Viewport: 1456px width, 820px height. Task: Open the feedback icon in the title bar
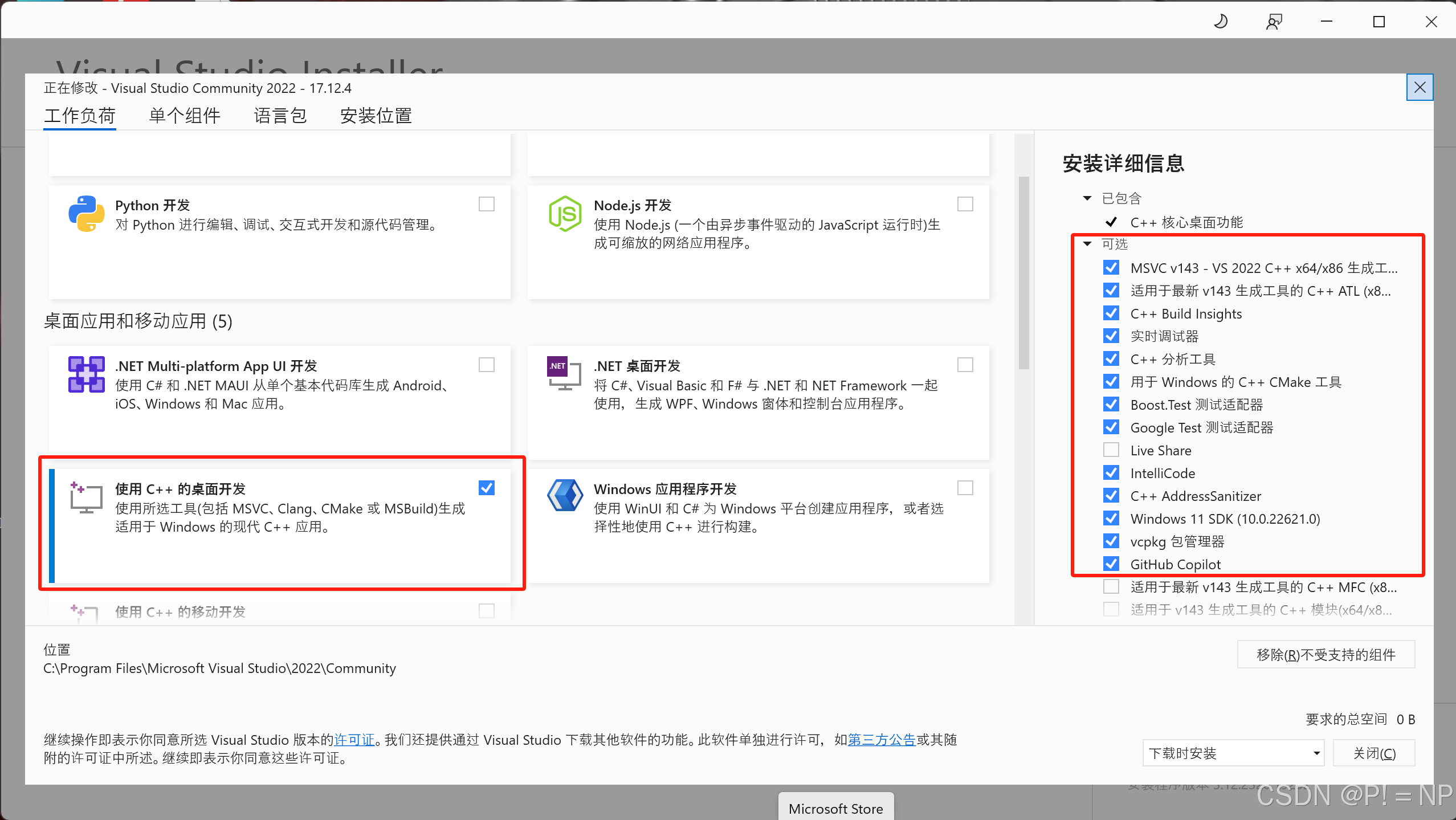click(x=1274, y=22)
